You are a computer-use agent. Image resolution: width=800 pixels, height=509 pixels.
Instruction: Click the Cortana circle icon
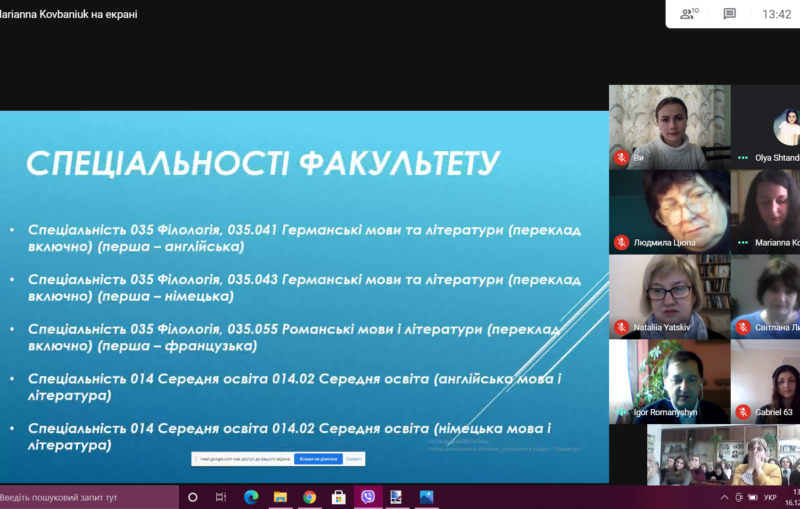[193, 497]
